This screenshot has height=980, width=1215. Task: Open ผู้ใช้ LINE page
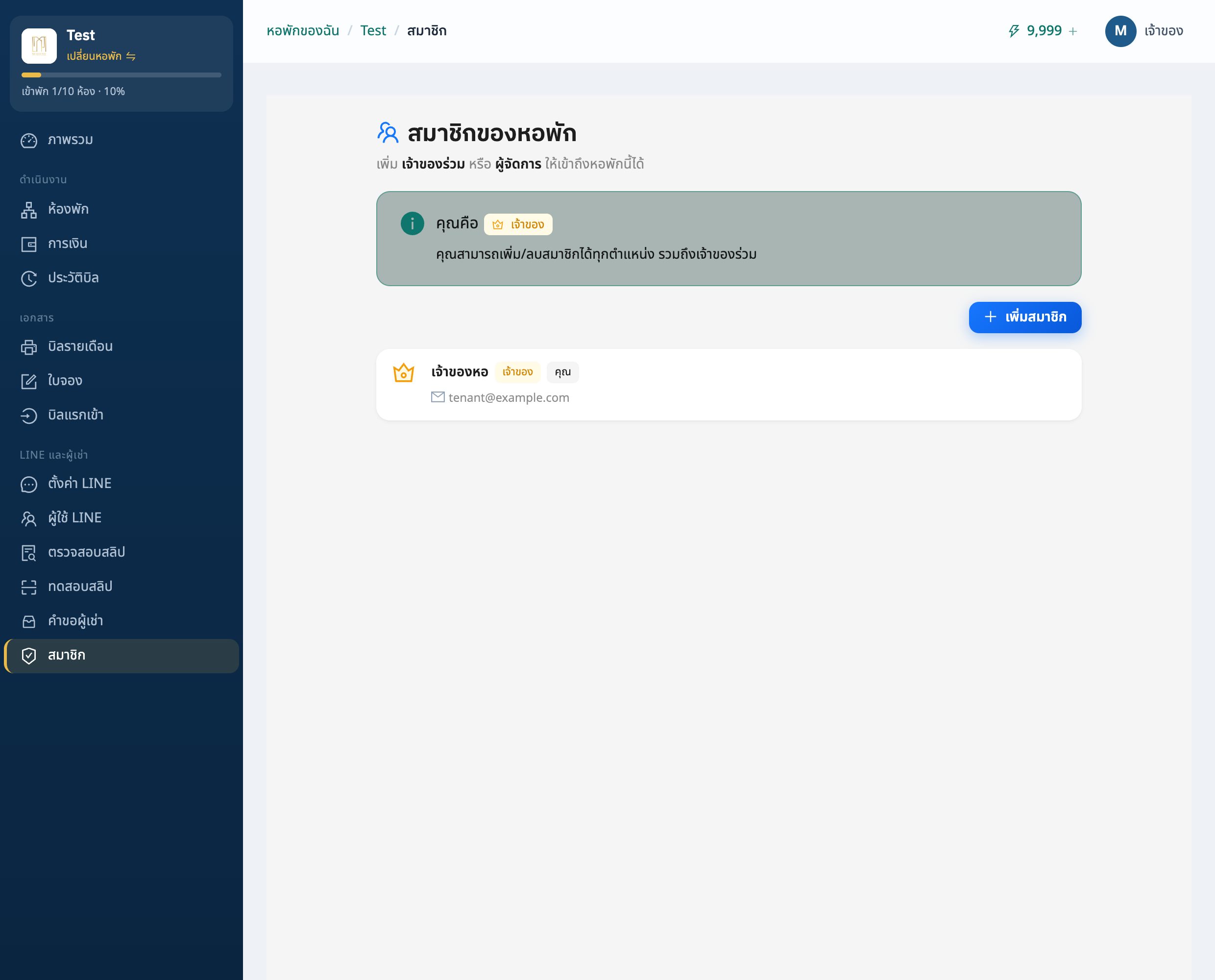pyautogui.click(x=121, y=518)
